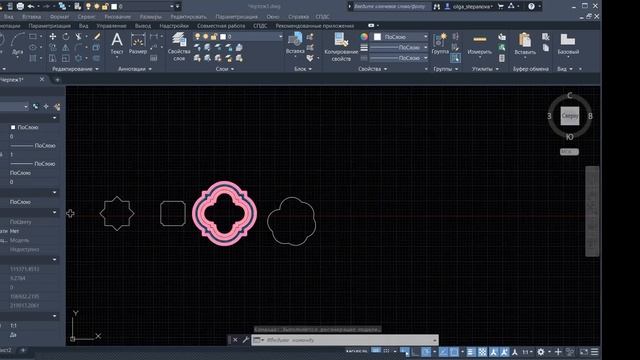Open the Размеры menu
The height and width of the screenshot is (360, 640).
pos(151,17)
